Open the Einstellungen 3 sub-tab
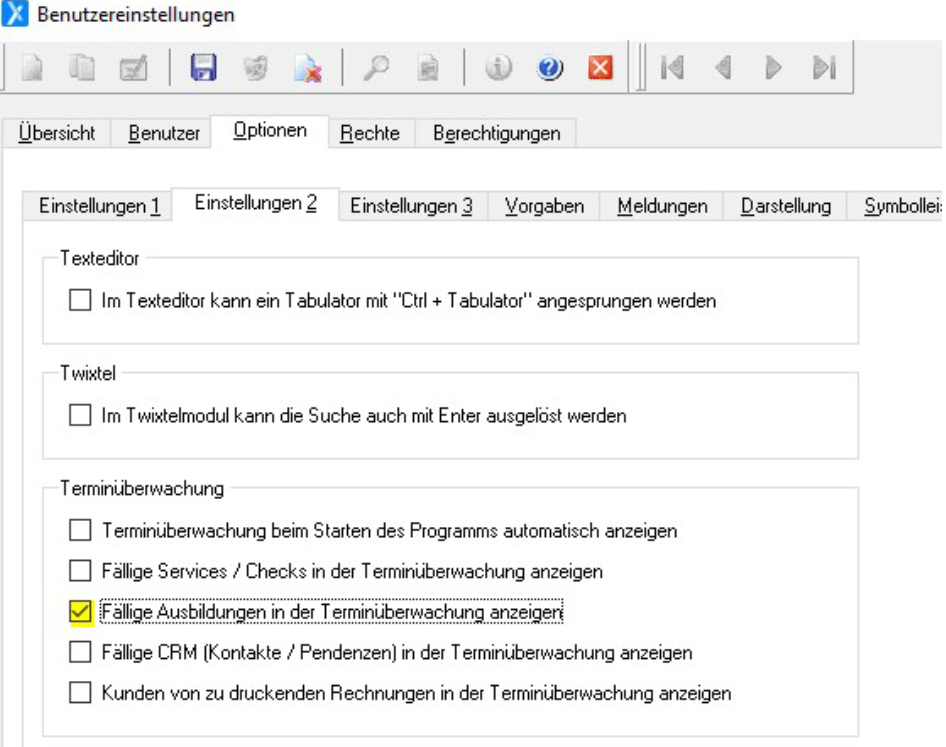The width and height of the screenshot is (946, 747). click(x=411, y=206)
